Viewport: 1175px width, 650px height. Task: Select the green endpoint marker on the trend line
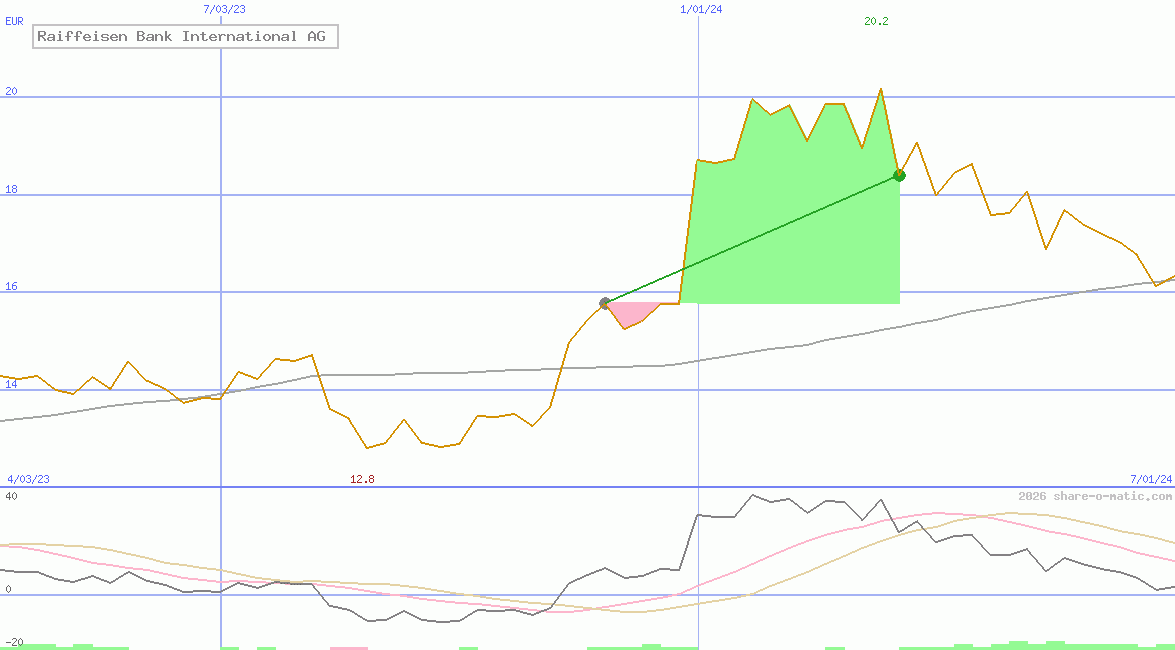899,175
